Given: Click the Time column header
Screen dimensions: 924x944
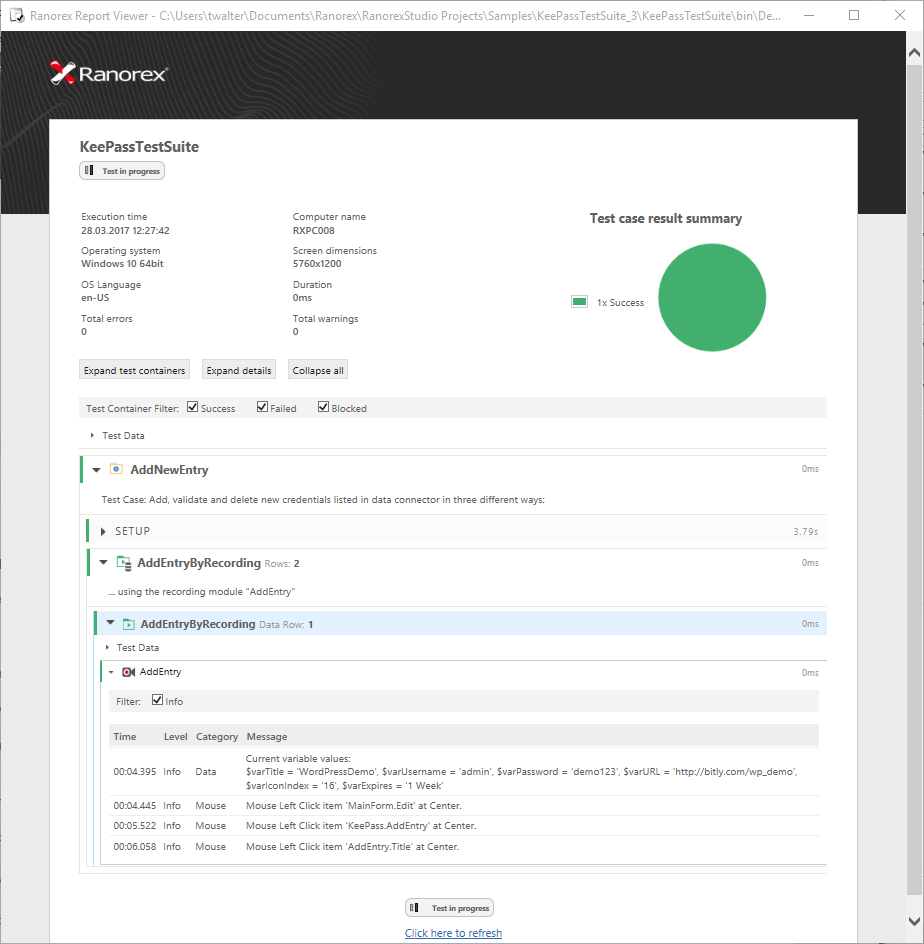Looking at the screenshot, I should pyautogui.click(x=125, y=736).
